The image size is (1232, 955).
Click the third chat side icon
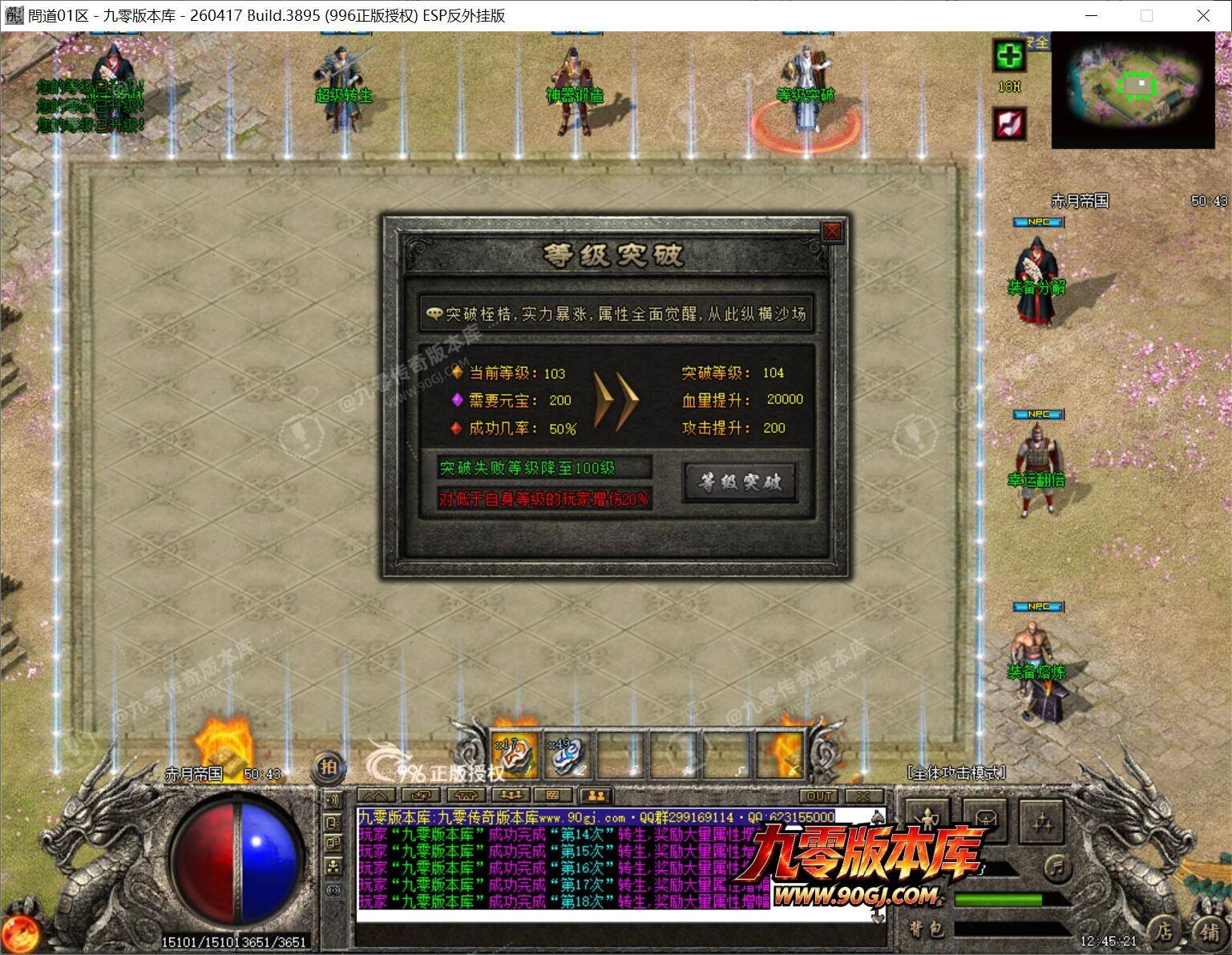[x=333, y=844]
